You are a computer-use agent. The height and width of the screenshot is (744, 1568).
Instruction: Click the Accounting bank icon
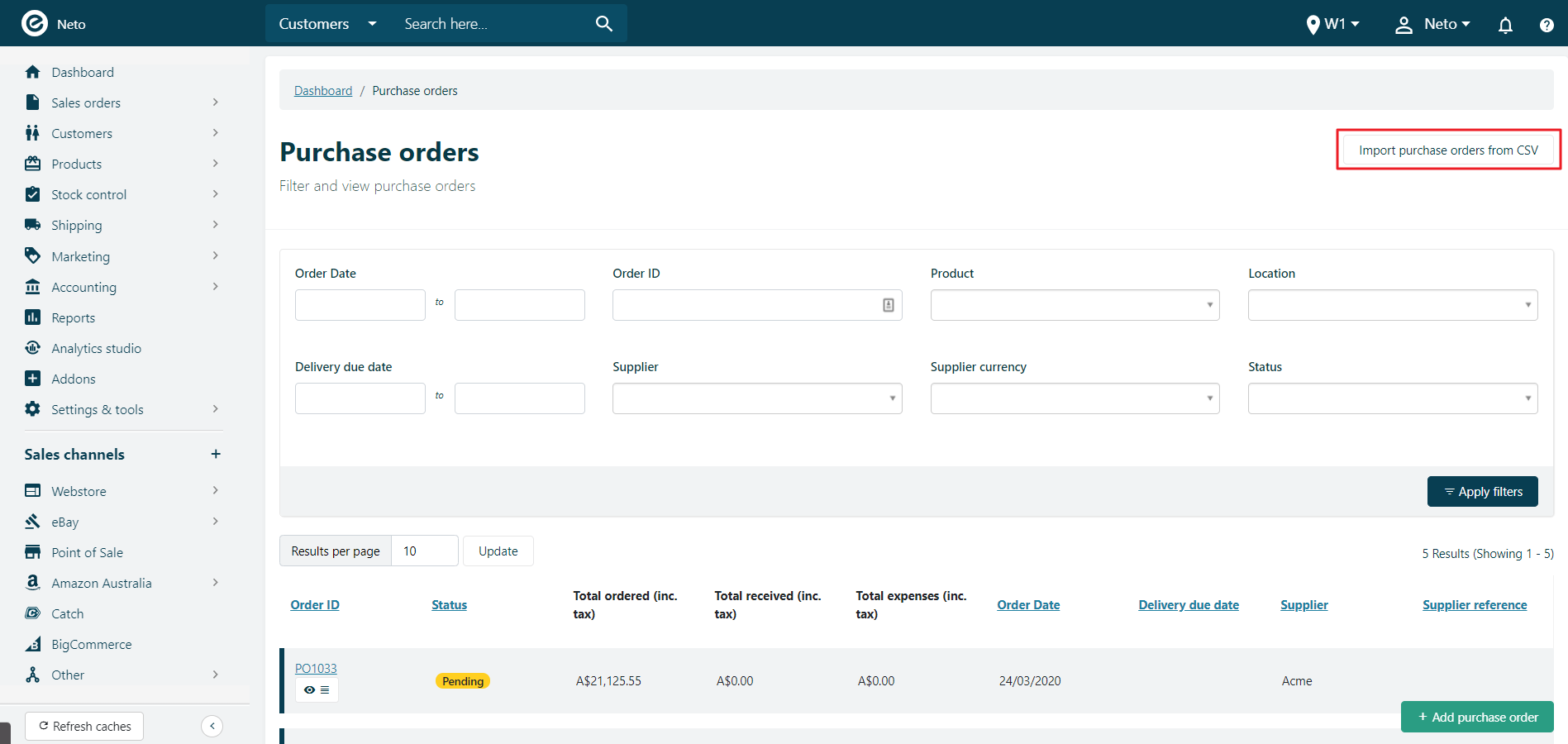click(x=33, y=287)
